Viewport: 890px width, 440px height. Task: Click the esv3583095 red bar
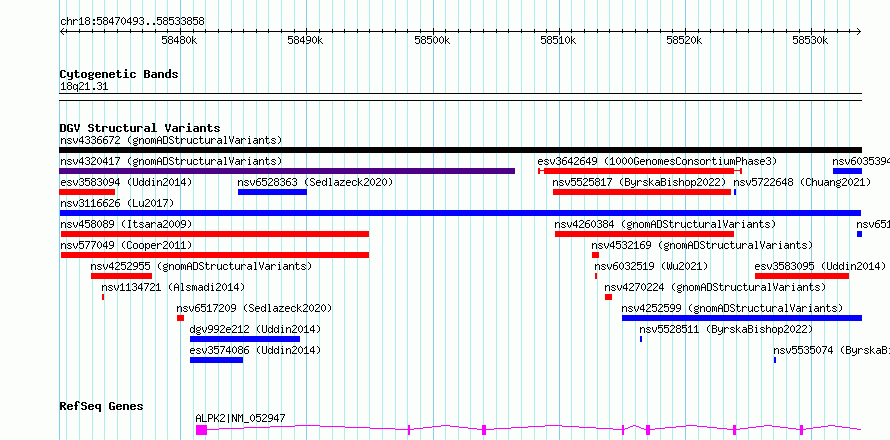(802, 276)
